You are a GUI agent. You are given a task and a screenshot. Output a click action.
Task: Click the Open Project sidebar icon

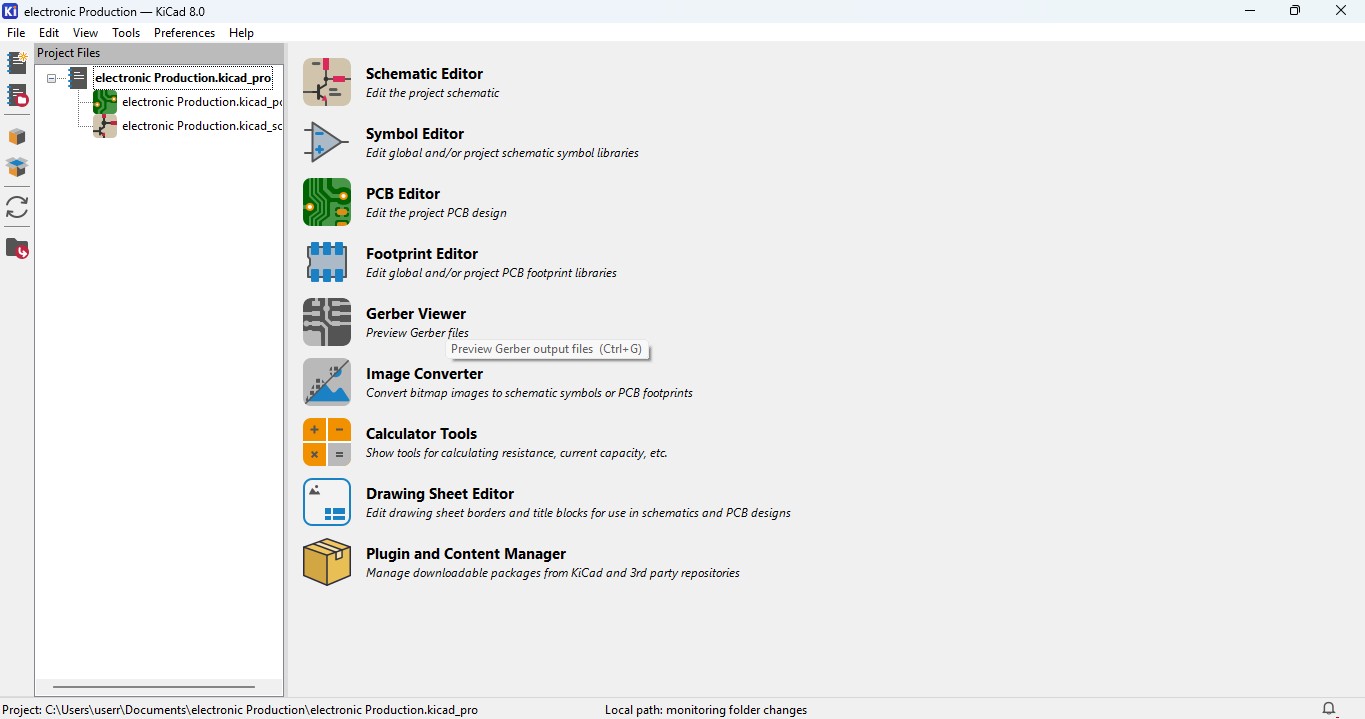[17, 96]
